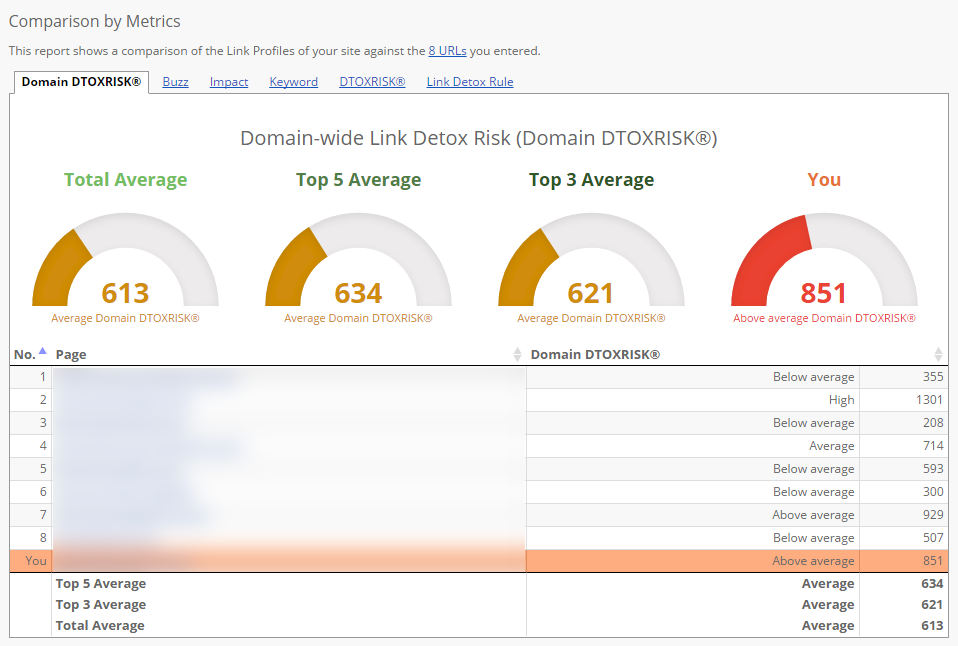Viewport: 958px width, 646px height.
Task: Click the Domain DTOXRISK® column header
Action: (595, 355)
